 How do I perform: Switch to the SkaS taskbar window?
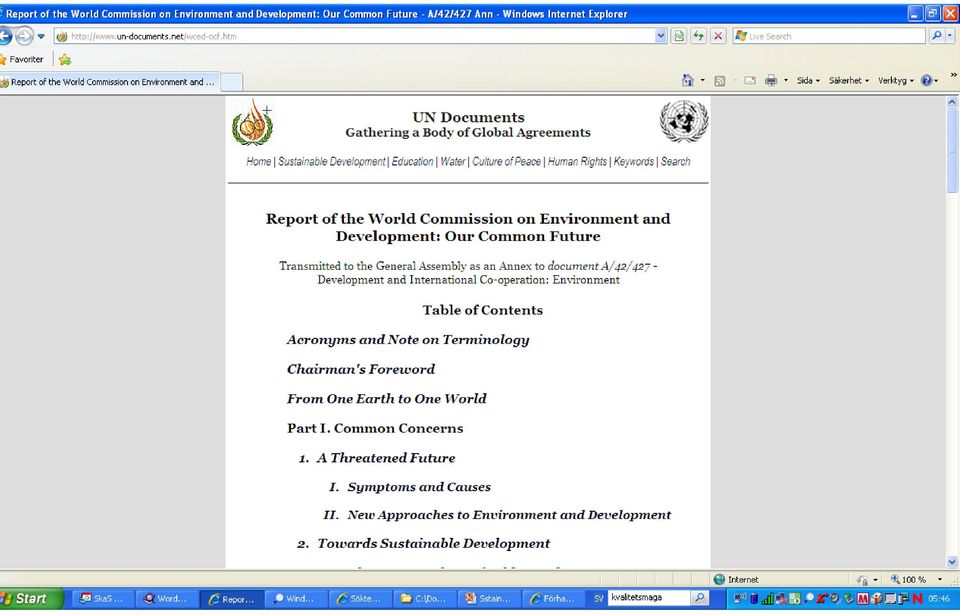(103, 598)
